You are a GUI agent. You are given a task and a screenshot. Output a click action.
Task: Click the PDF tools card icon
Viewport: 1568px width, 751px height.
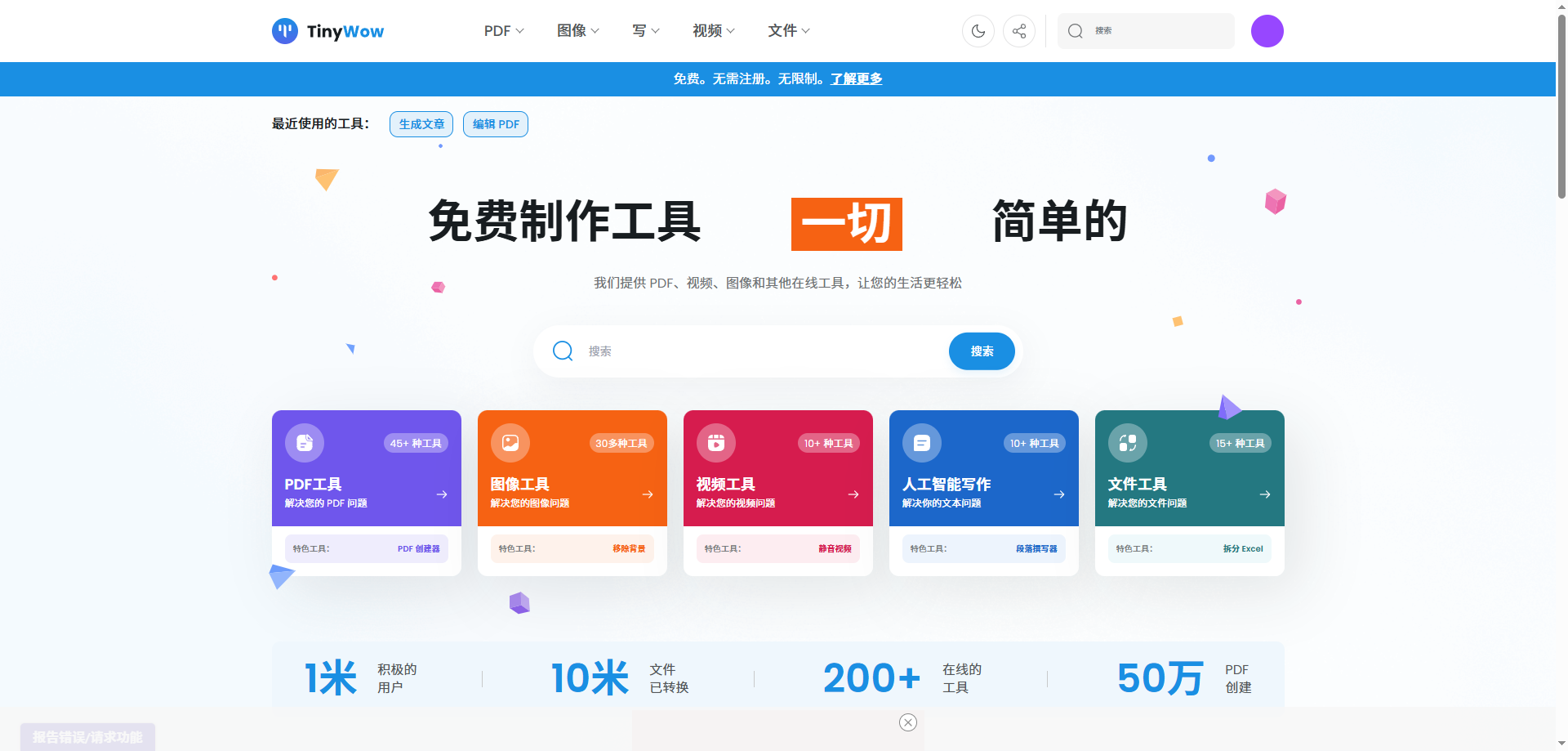click(x=305, y=443)
